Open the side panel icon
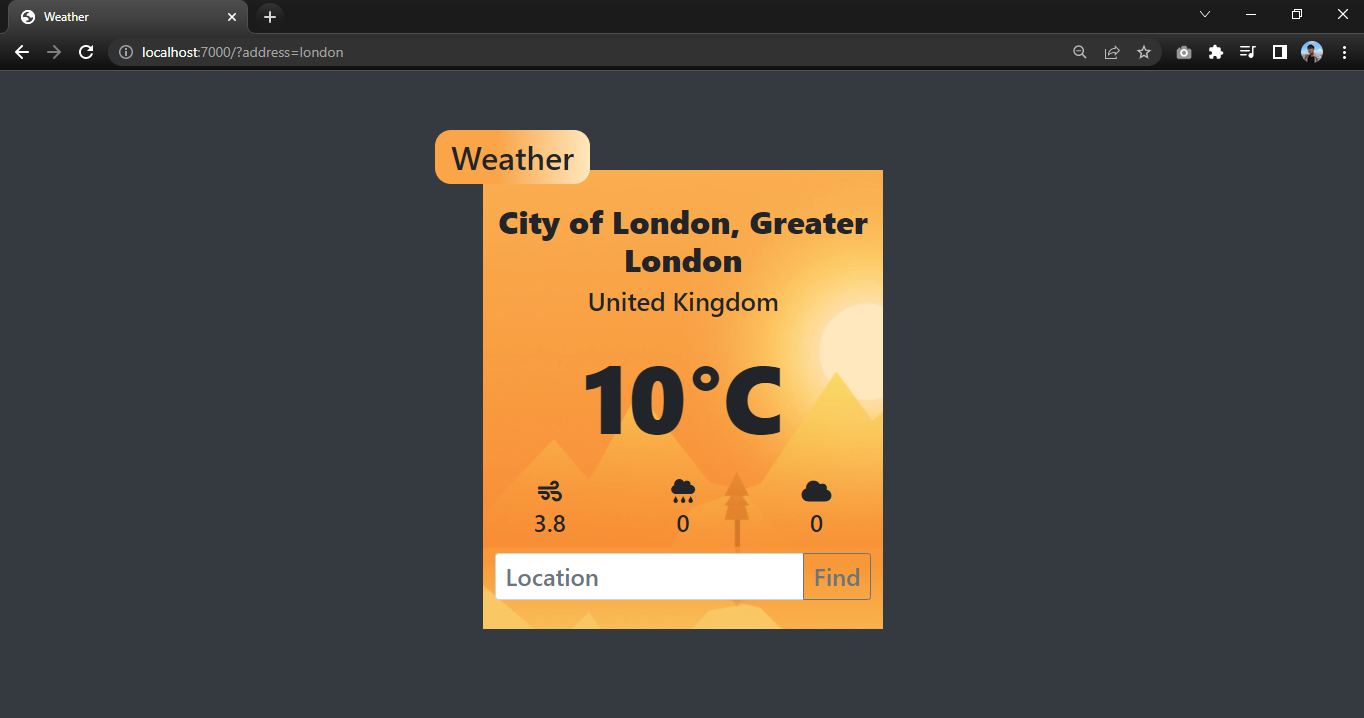Image resolution: width=1364 pixels, height=718 pixels. pos(1280,52)
